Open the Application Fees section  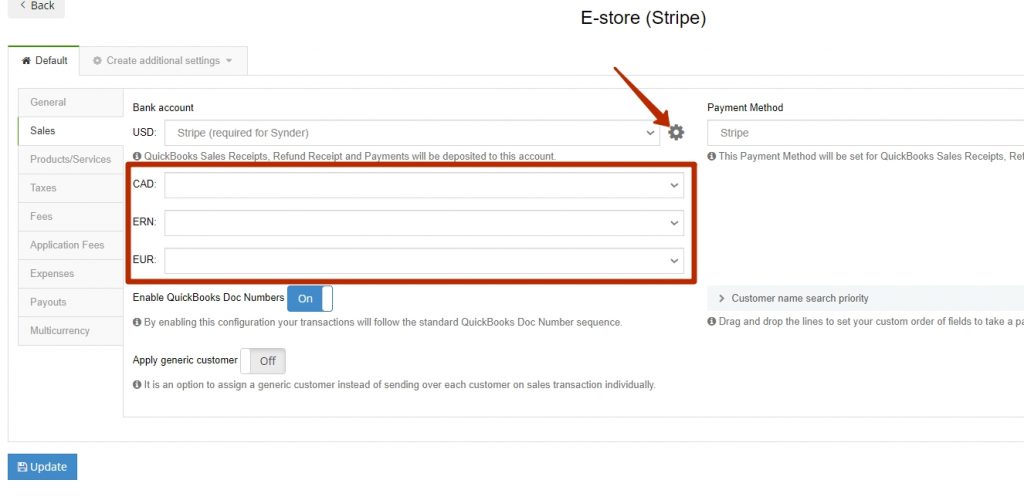click(71, 245)
